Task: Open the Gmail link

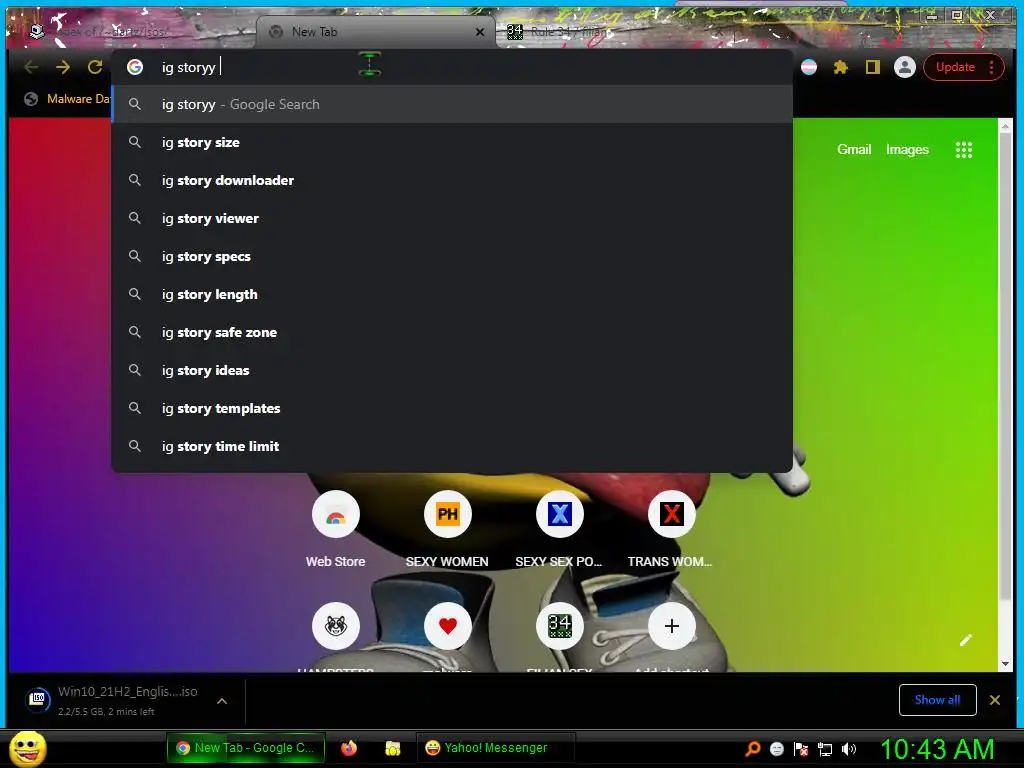Action: (x=854, y=150)
